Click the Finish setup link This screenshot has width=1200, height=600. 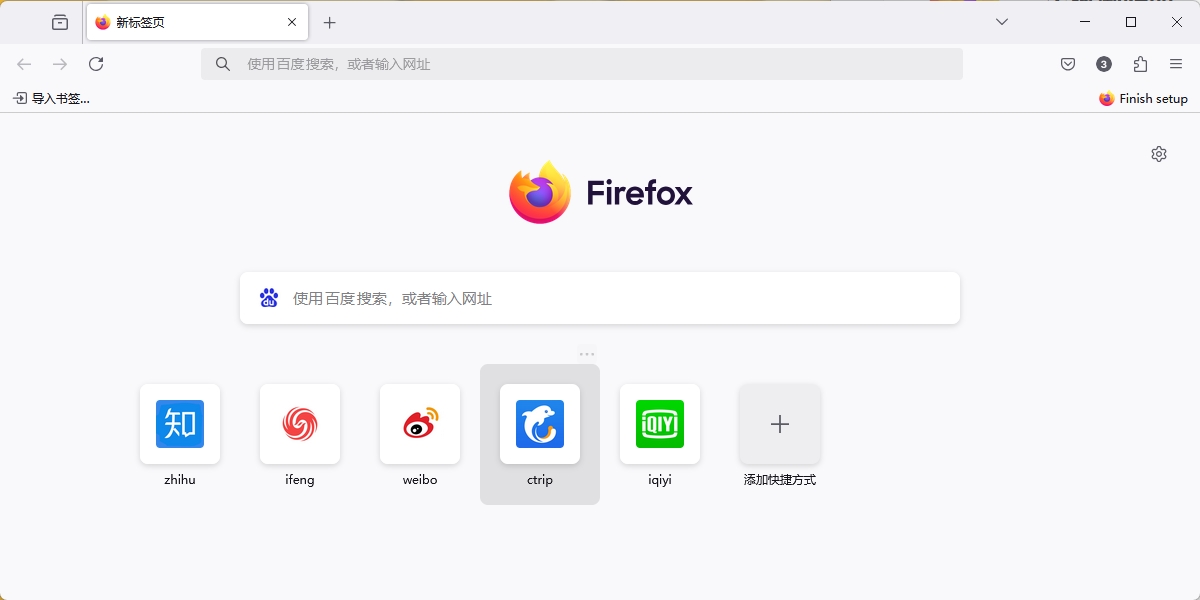click(x=1143, y=98)
